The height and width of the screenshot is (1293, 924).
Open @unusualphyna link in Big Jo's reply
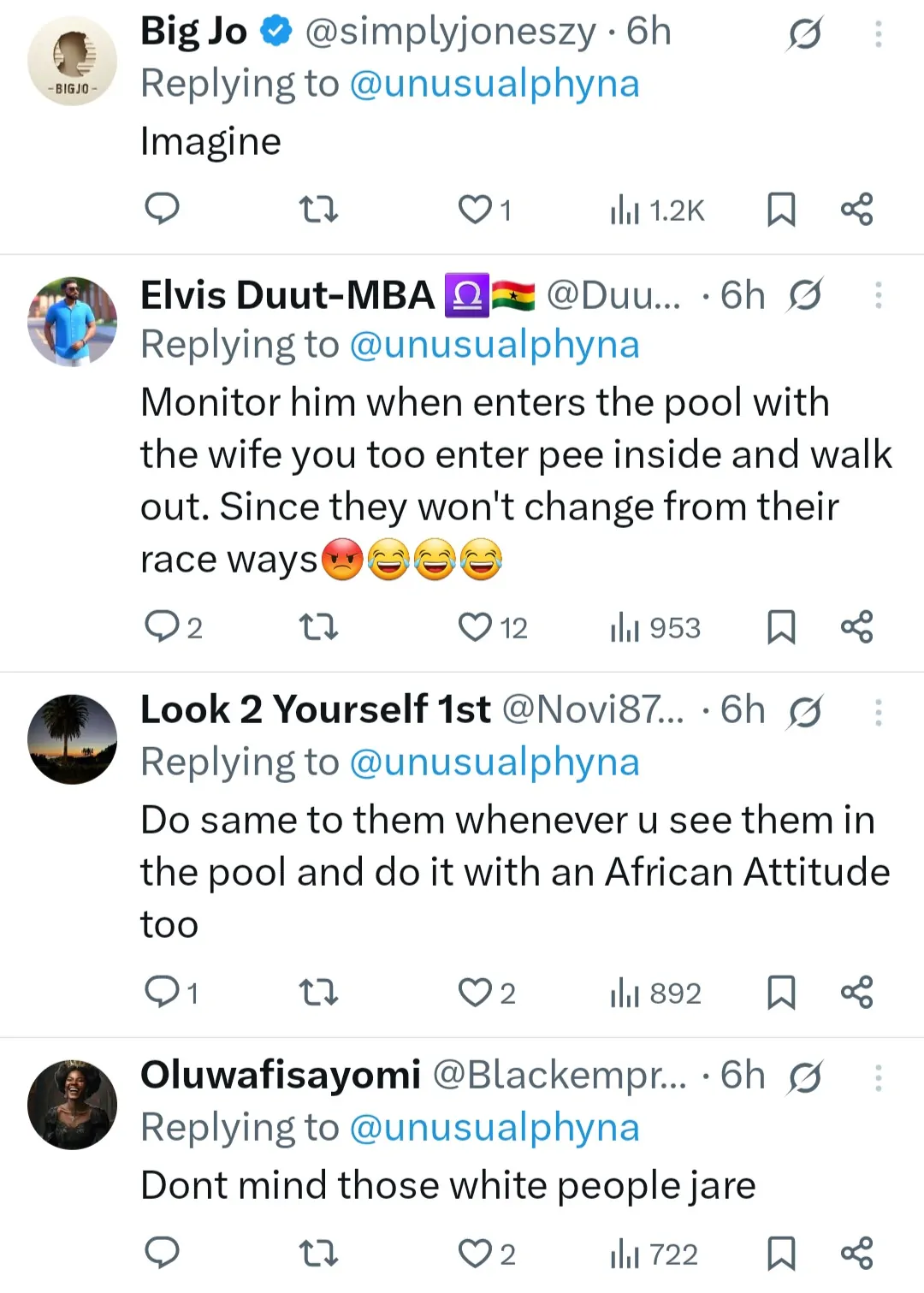click(x=495, y=84)
